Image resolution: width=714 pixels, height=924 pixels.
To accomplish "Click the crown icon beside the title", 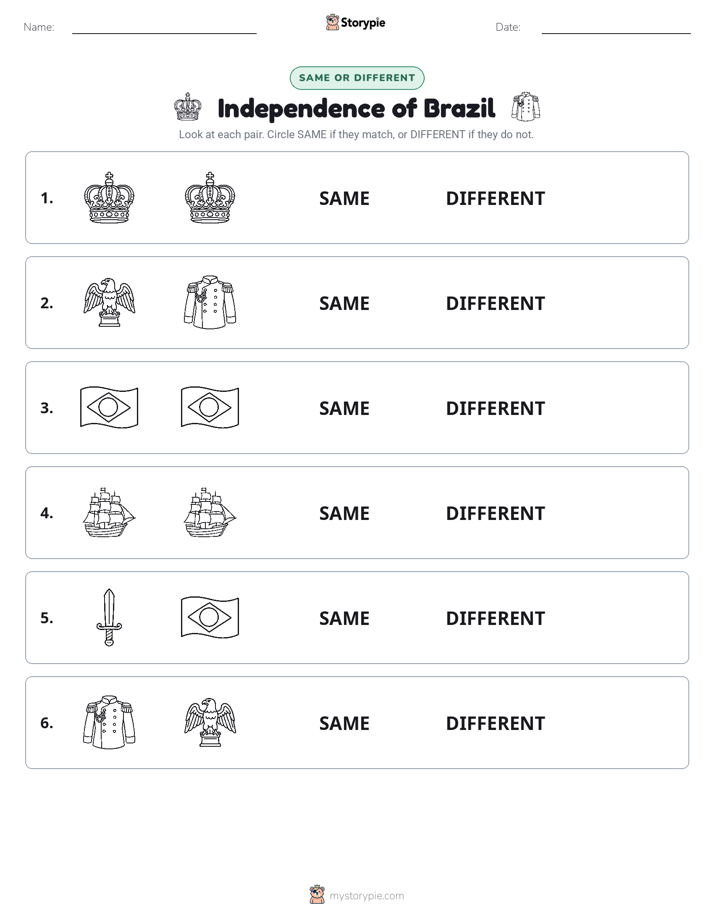I will click(x=188, y=107).
